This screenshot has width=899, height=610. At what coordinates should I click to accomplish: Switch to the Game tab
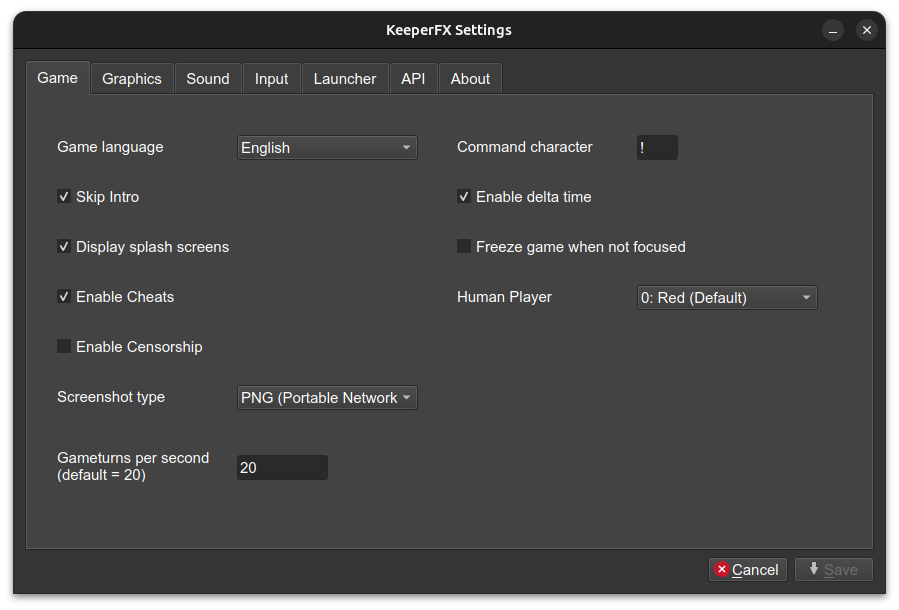pyautogui.click(x=58, y=78)
